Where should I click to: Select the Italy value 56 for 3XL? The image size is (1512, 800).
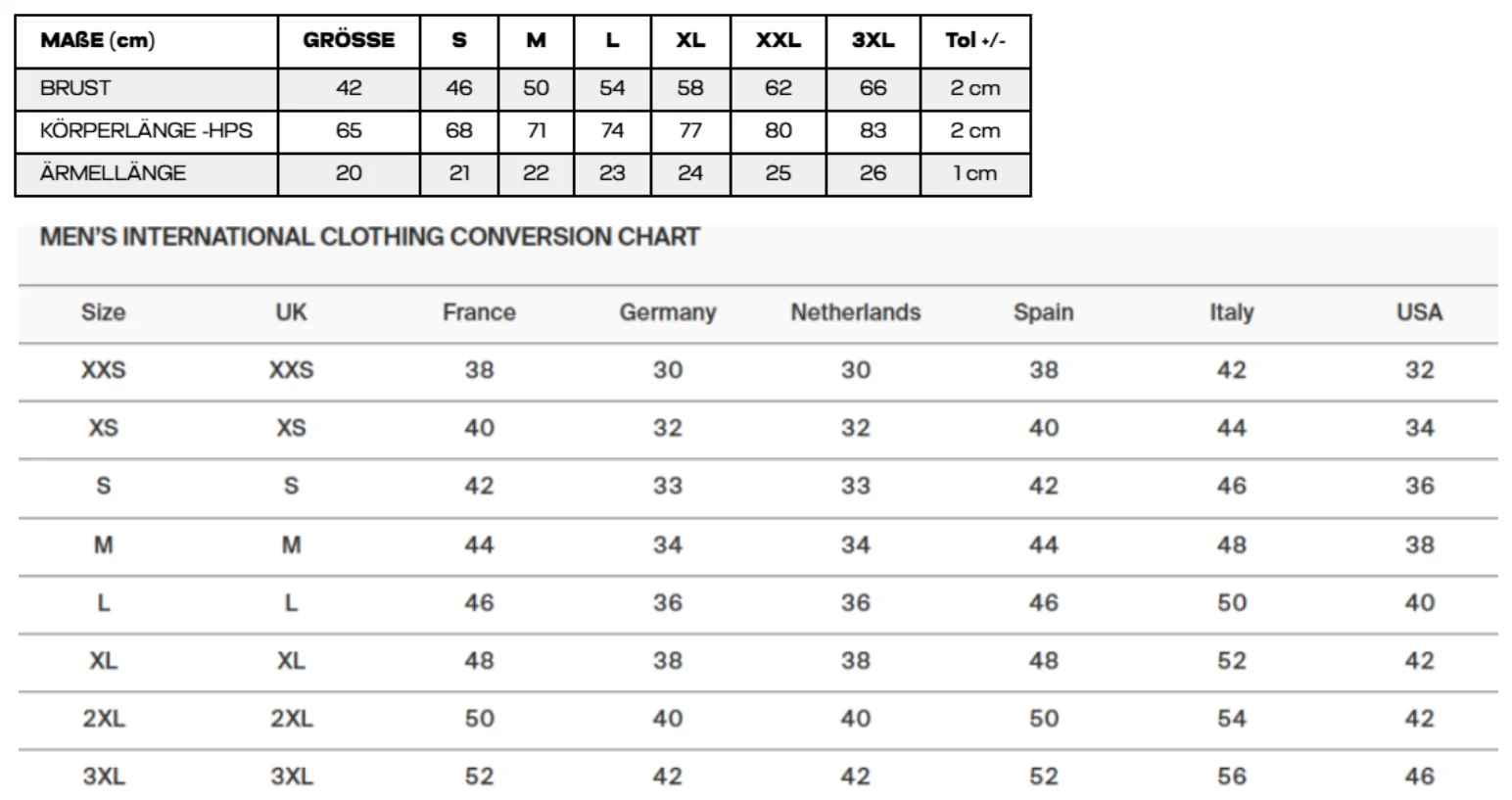pyautogui.click(x=1231, y=776)
